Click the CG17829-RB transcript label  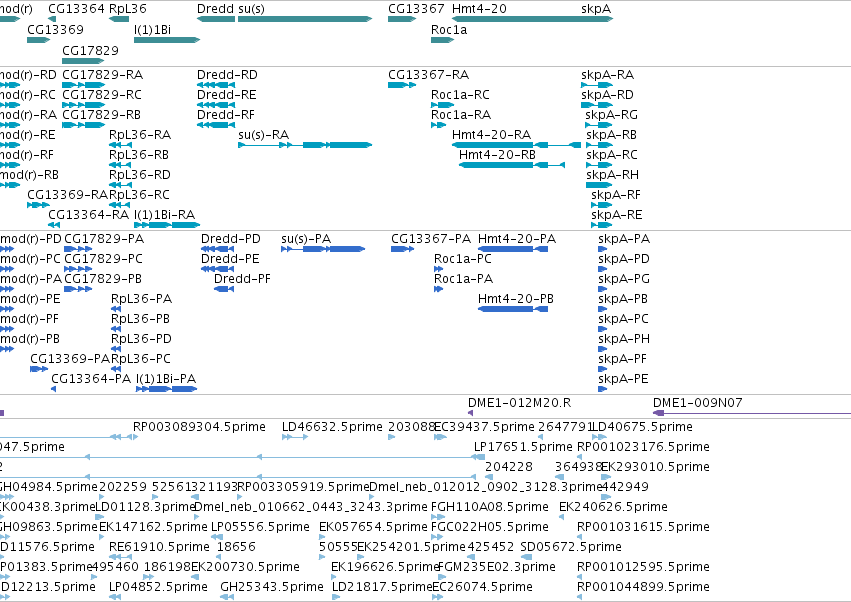101,115
